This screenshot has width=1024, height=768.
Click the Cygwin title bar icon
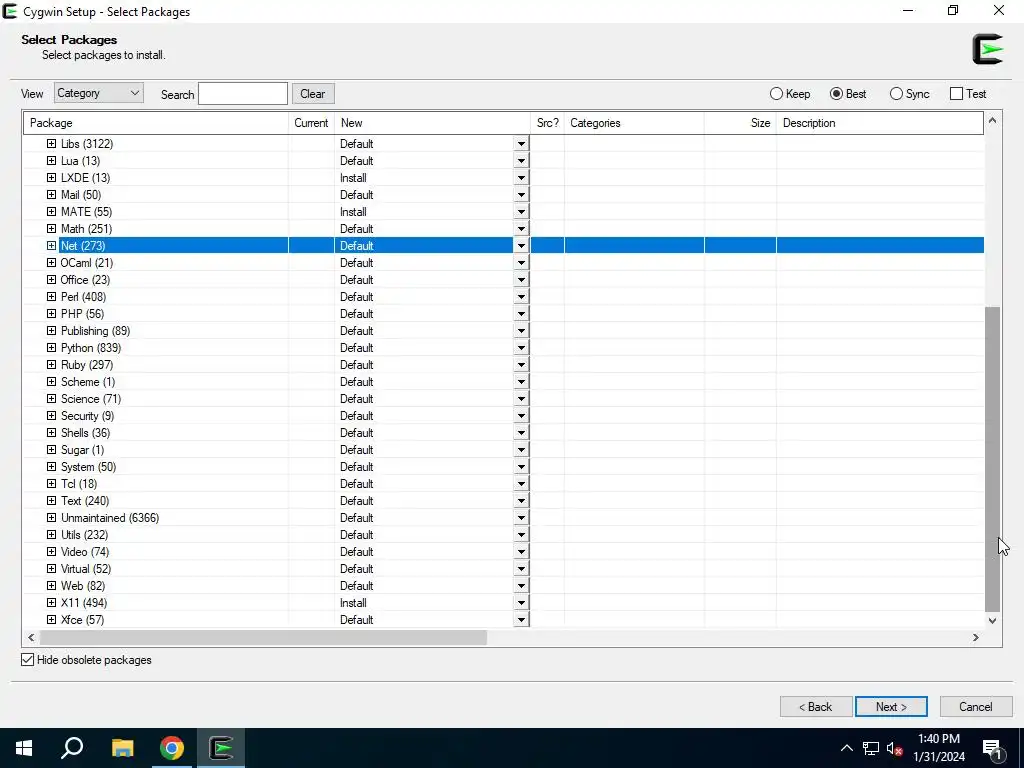pos(10,11)
